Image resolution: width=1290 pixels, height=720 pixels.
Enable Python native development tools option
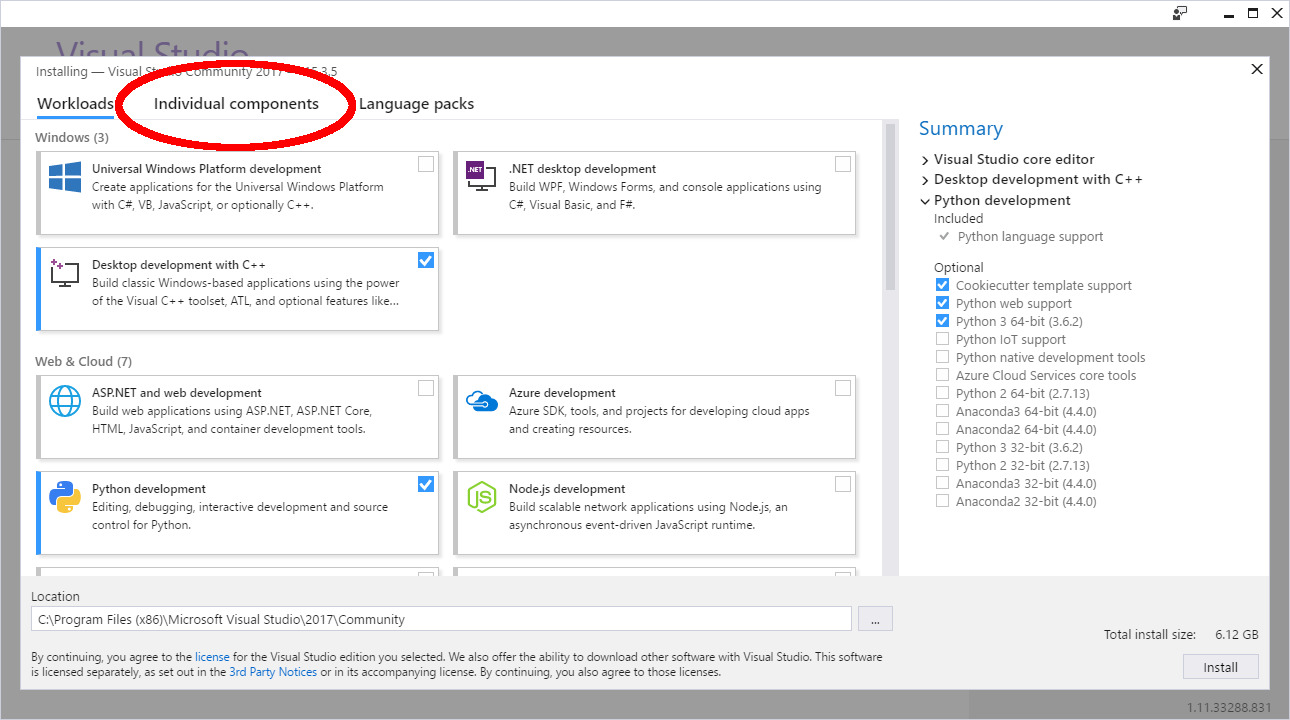coord(942,357)
